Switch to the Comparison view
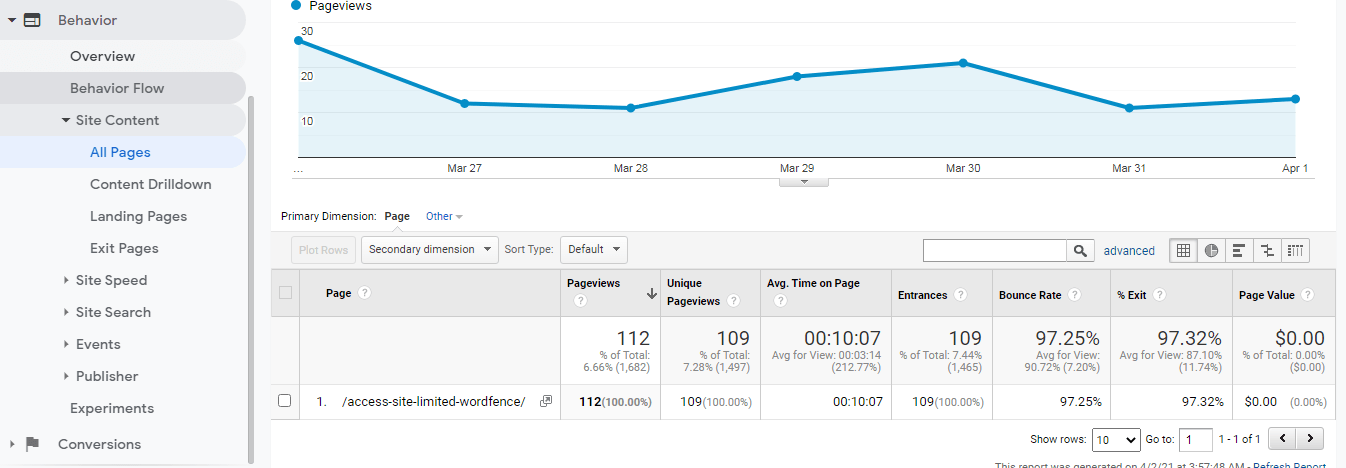 (x=1267, y=251)
